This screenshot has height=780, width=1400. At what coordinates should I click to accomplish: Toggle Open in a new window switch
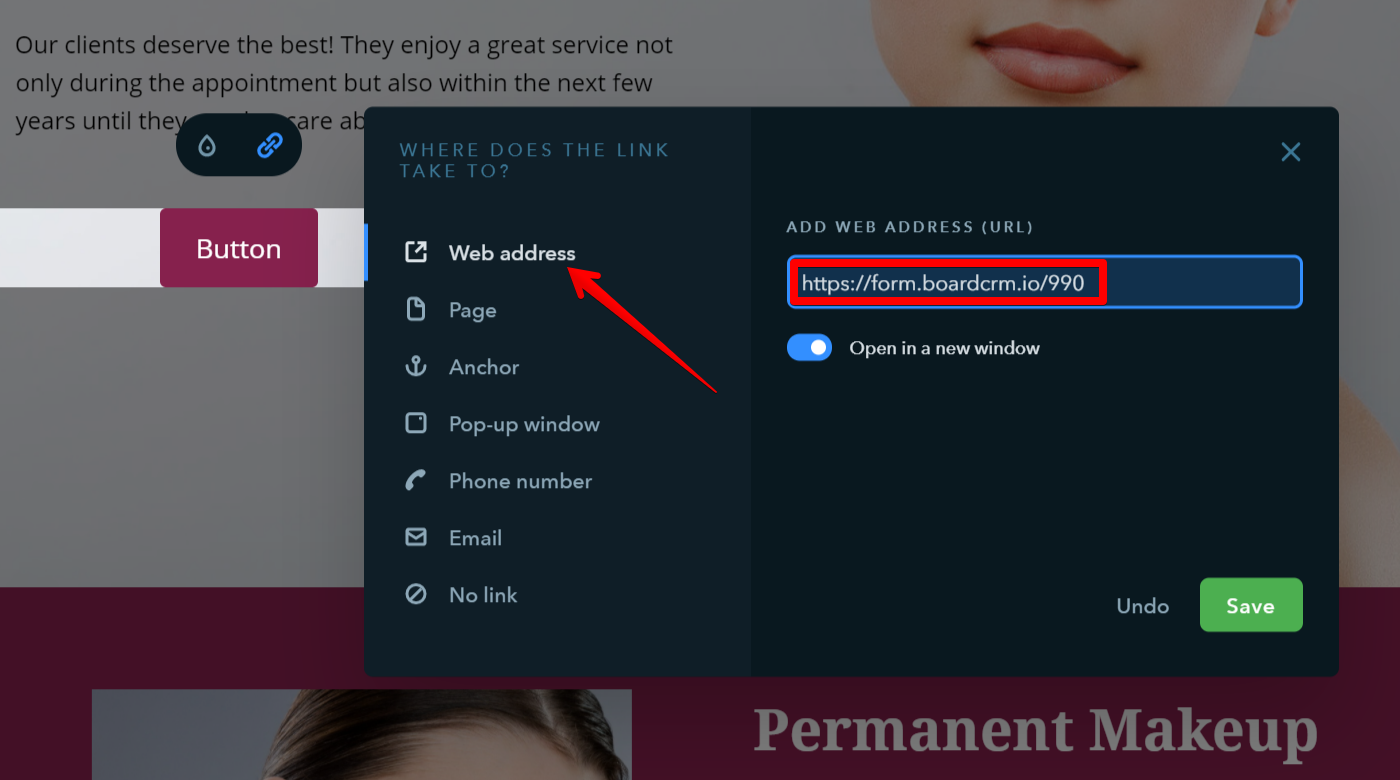point(809,347)
